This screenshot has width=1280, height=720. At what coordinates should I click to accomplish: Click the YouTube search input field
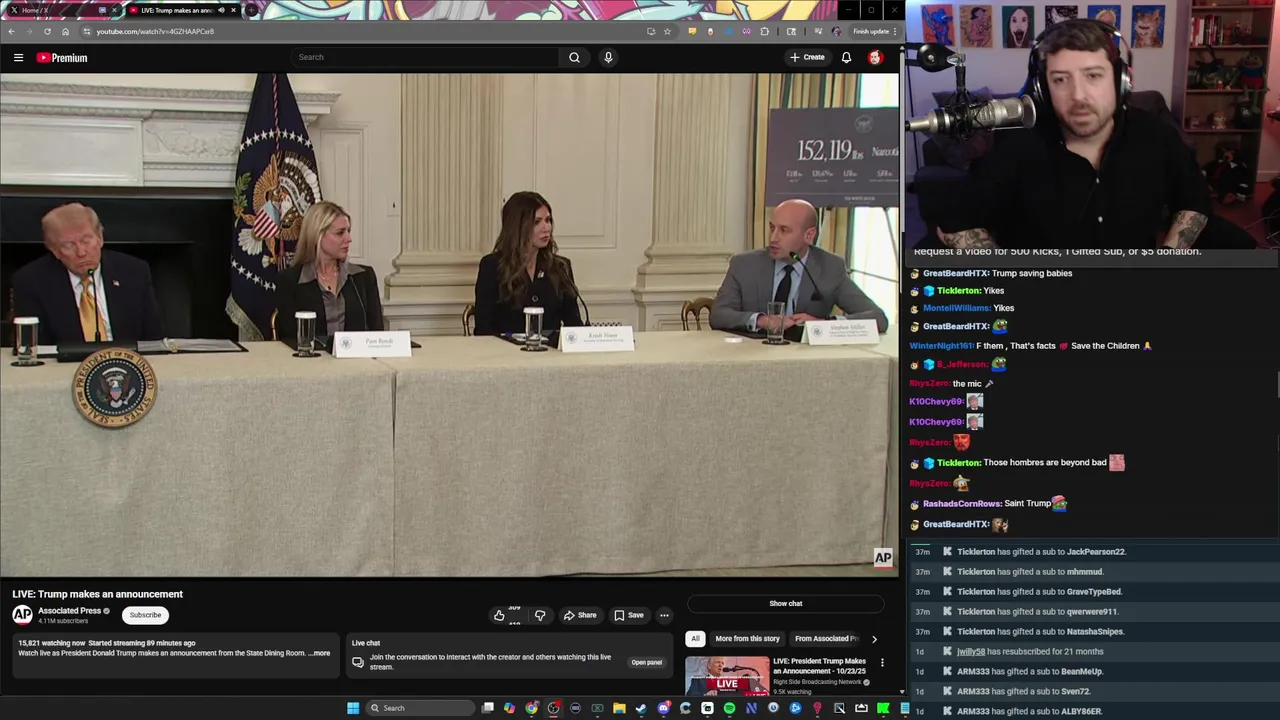point(425,57)
